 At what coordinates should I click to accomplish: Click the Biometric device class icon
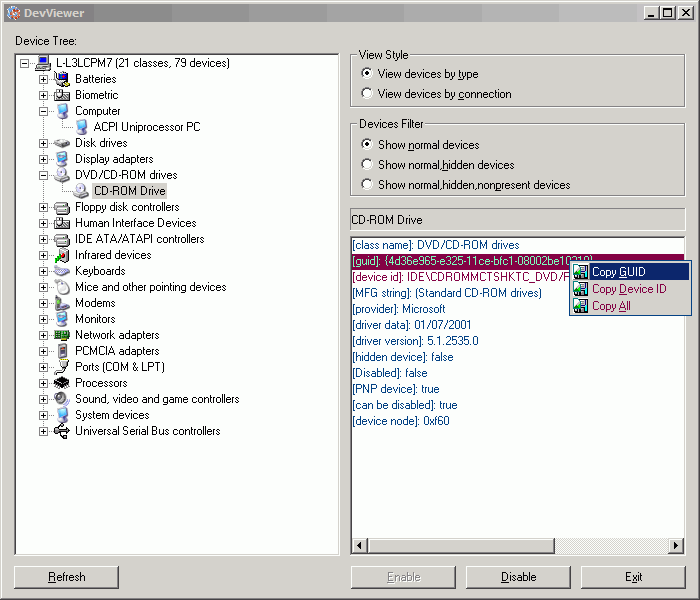pos(62,95)
